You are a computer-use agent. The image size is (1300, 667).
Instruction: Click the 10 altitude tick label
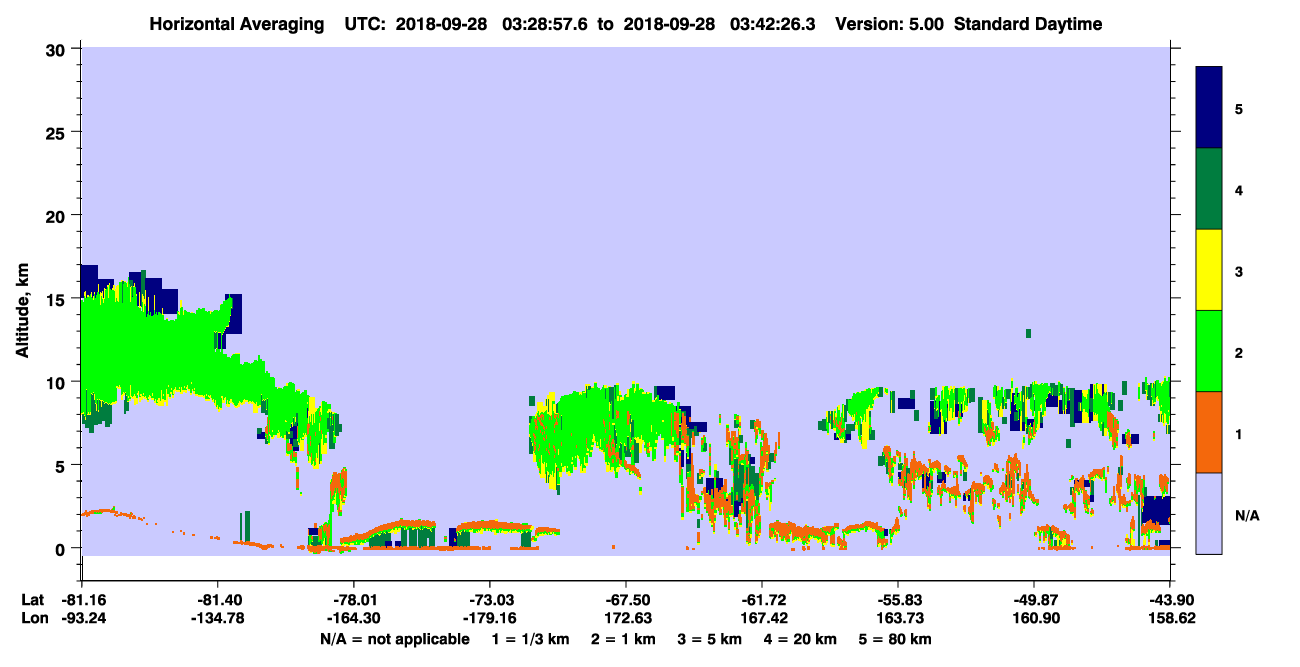click(58, 382)
